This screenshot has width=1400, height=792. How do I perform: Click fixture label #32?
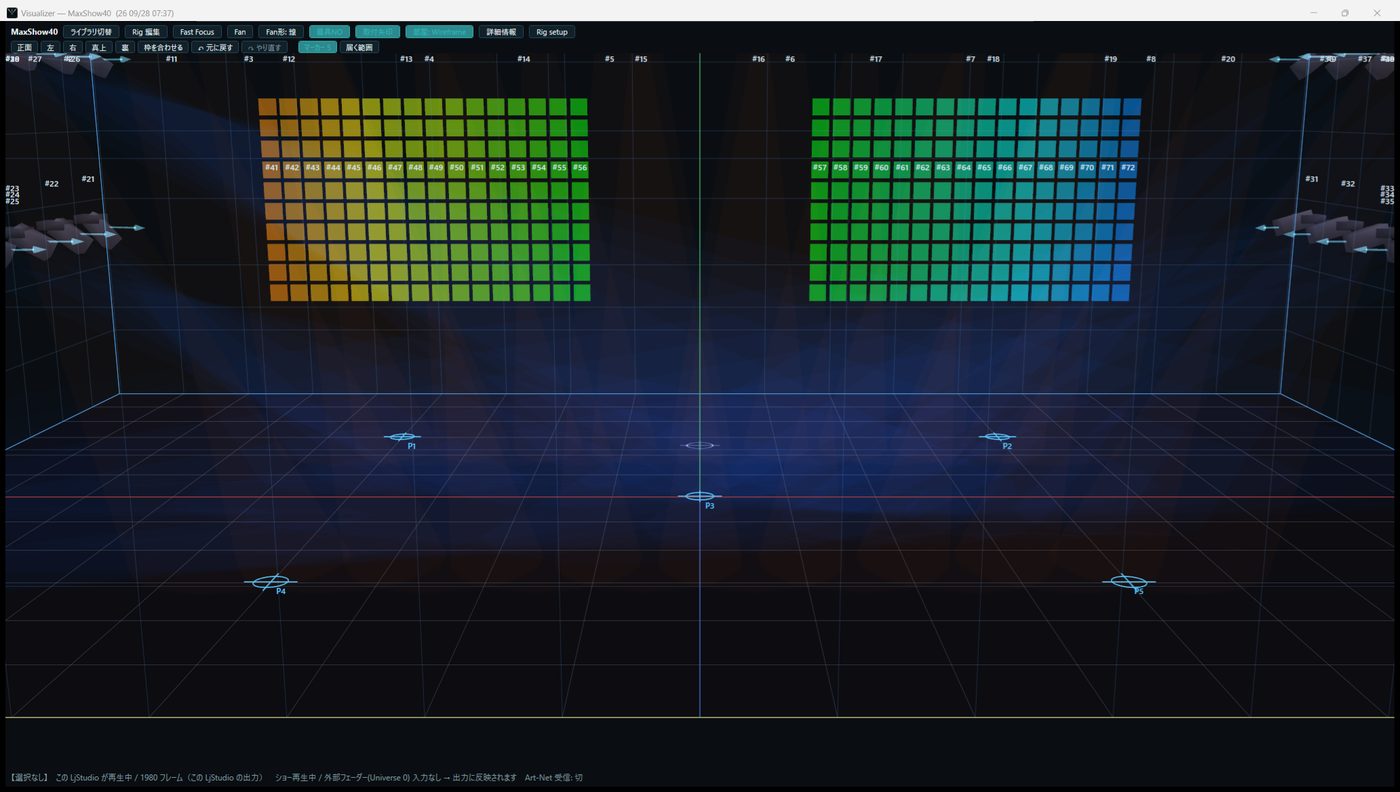point(1348,184)
